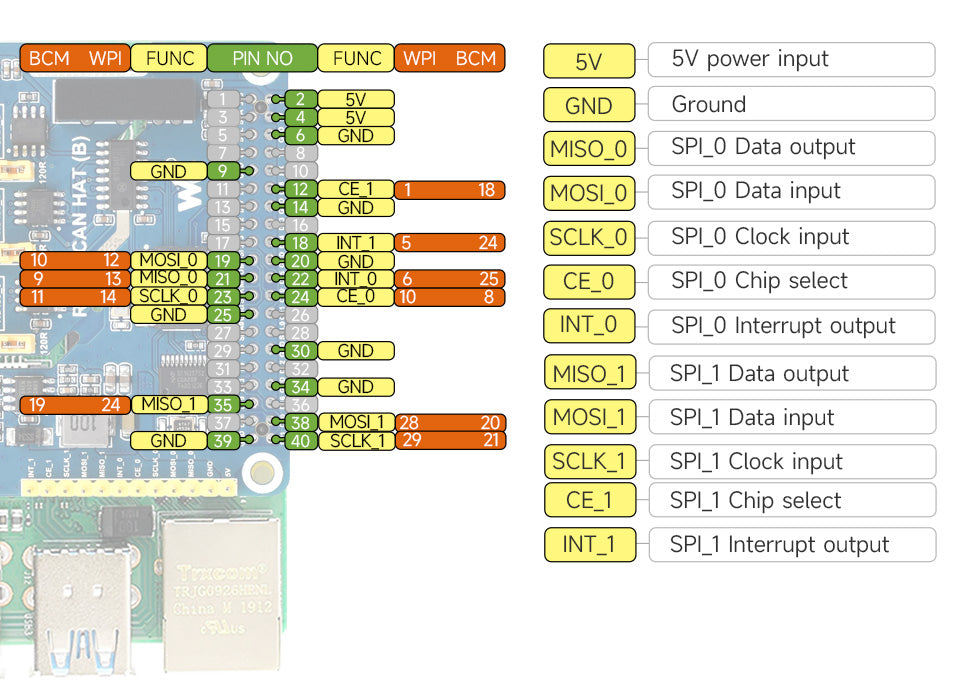Click pin 40 green box
The image size is (960, 684).
[x=301, y=440]
